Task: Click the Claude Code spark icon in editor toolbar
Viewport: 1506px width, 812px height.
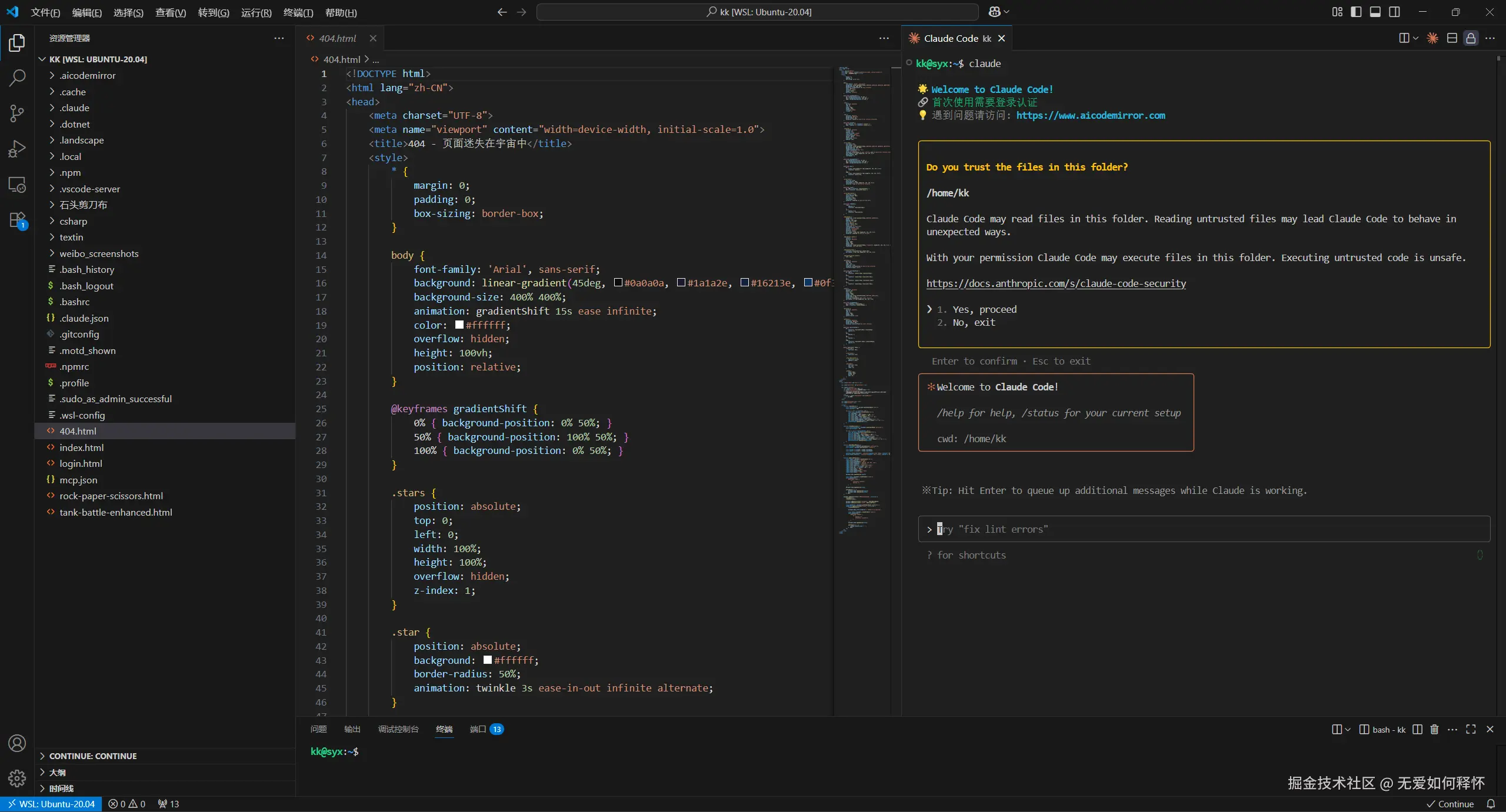Action: tap(1432, 38)
